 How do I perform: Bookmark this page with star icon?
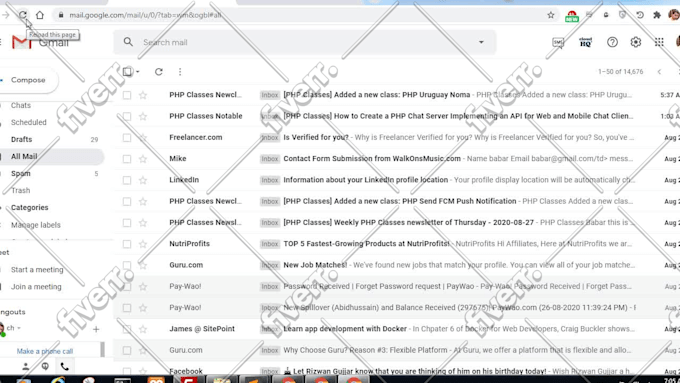tap(551, 15)
